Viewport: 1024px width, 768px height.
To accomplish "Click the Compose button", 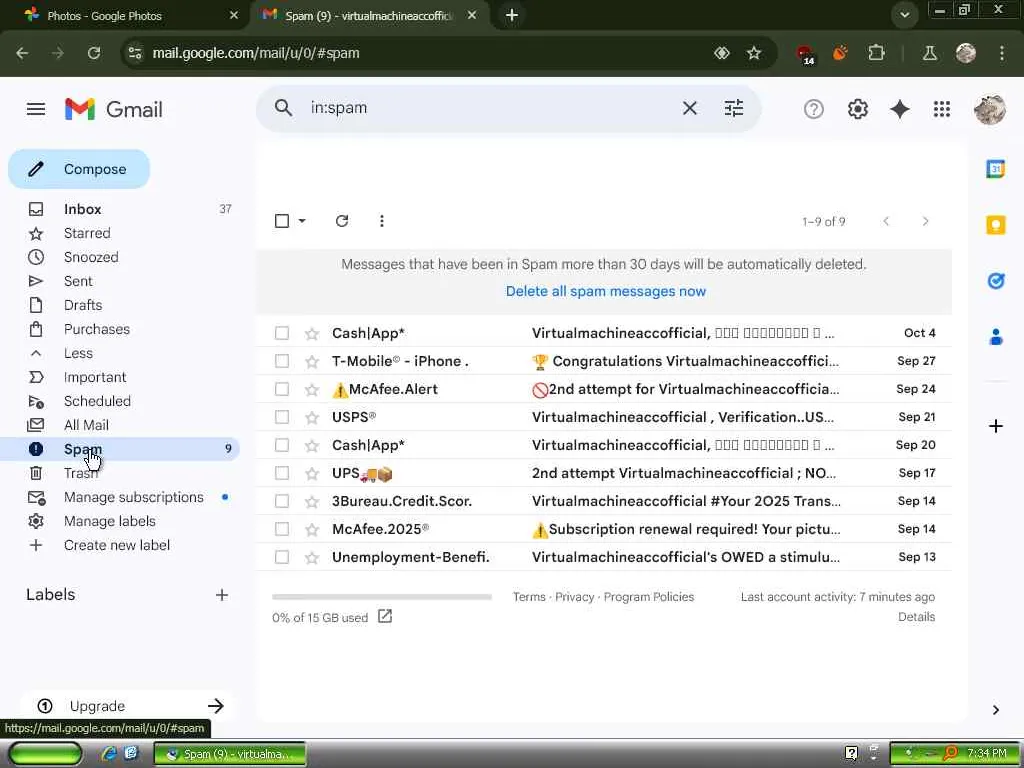I will (x=79, y=169).
